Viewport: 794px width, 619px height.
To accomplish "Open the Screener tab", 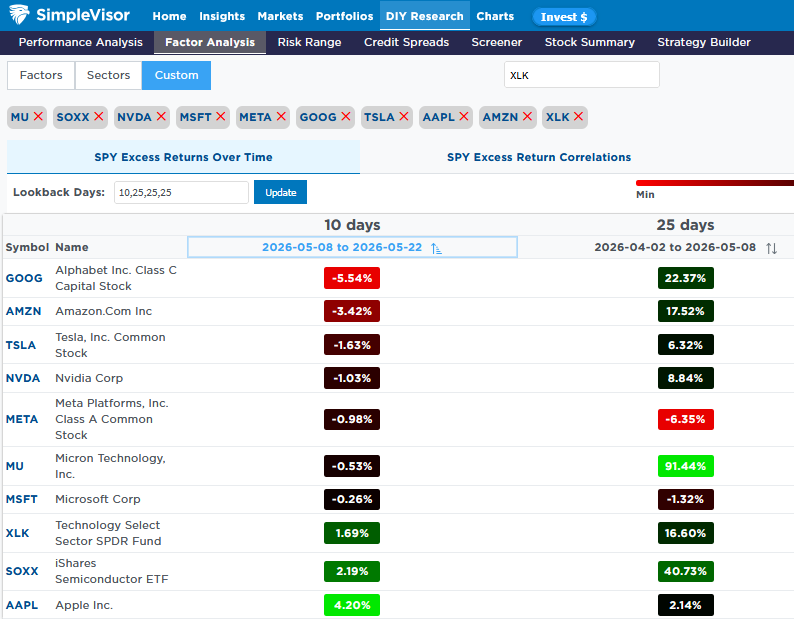I will tap(496, 42).
